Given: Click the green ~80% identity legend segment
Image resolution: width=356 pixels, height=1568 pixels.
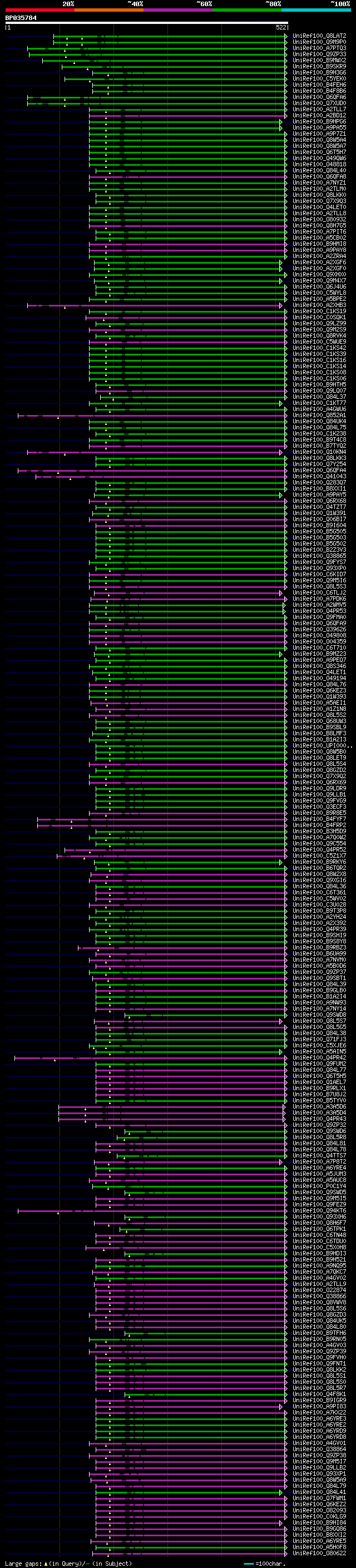Looking at the screenshot, I should tap(247, 11).
